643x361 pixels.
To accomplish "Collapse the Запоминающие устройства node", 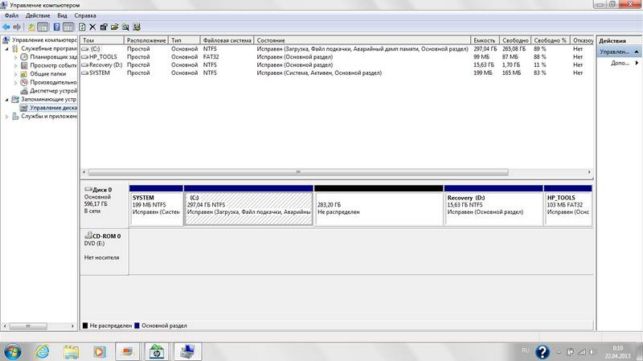I will [x=7, y=100].
